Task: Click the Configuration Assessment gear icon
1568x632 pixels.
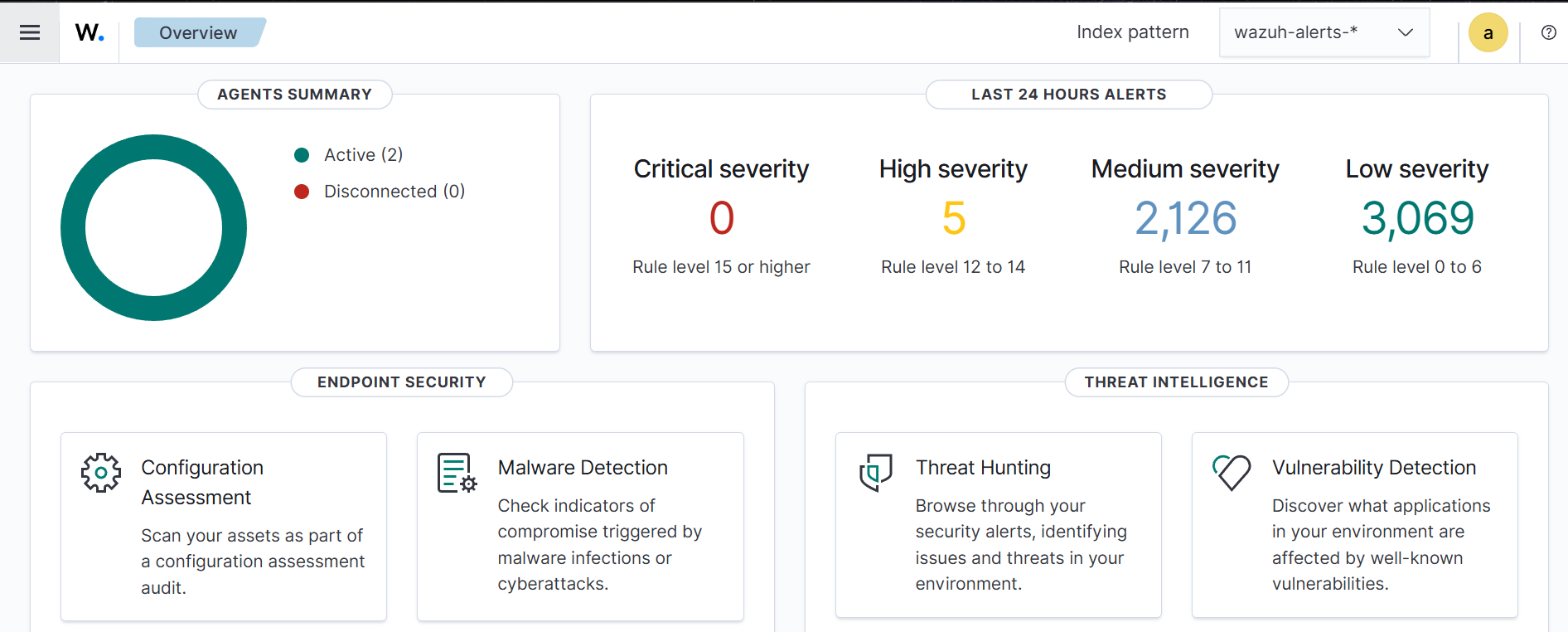Action: (101, 473)
